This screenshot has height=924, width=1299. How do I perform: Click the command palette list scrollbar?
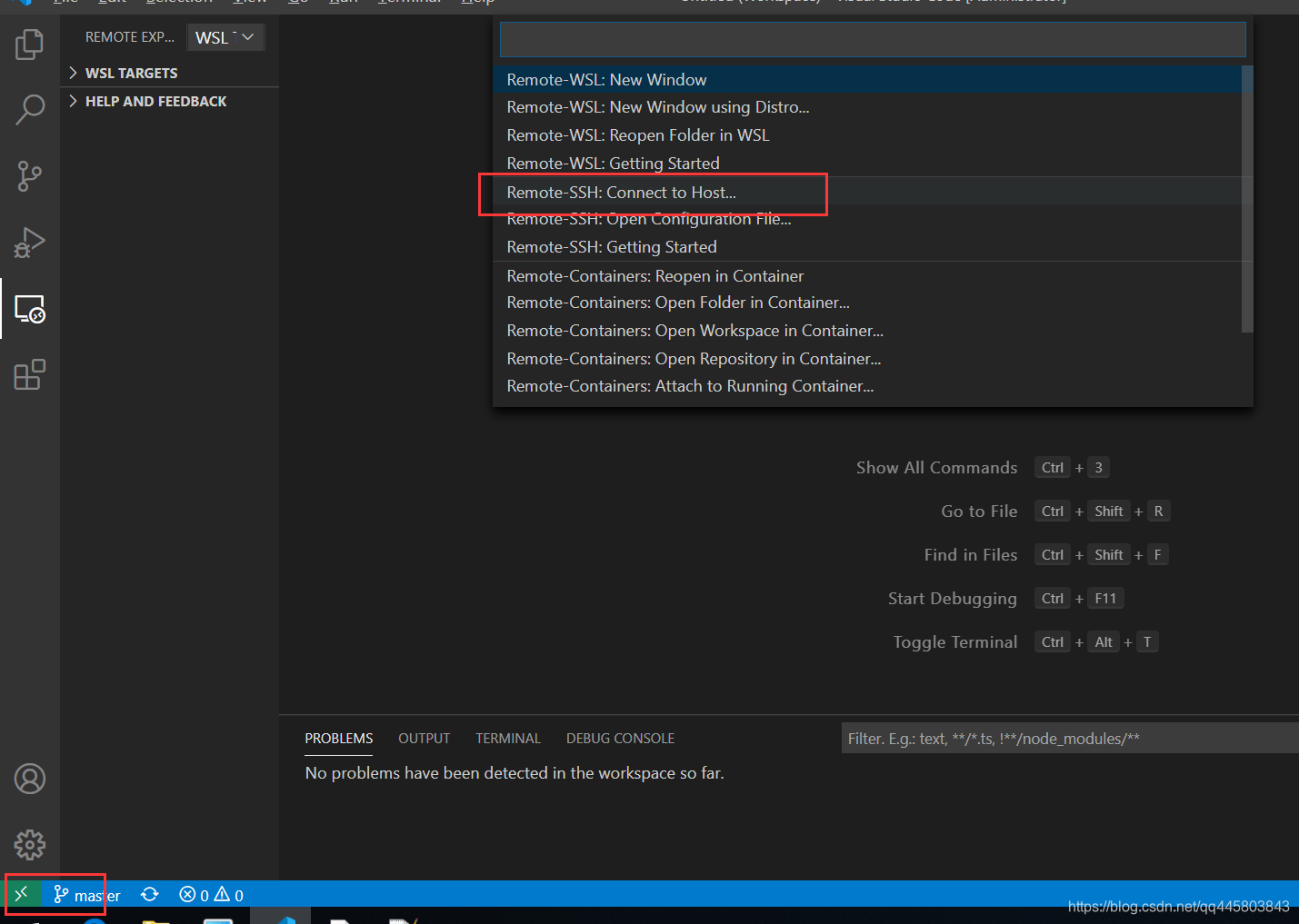click(x=1247, y=198)
